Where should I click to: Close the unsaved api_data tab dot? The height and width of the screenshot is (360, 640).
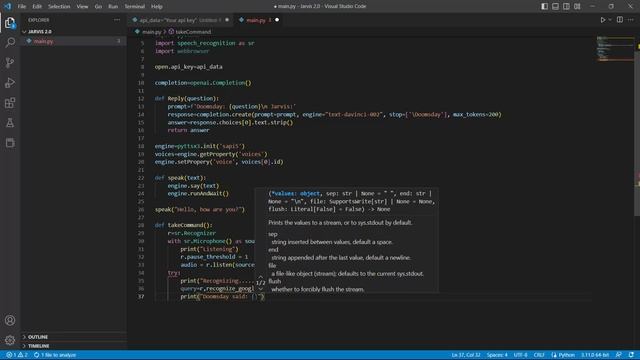[x=227, y=20]
